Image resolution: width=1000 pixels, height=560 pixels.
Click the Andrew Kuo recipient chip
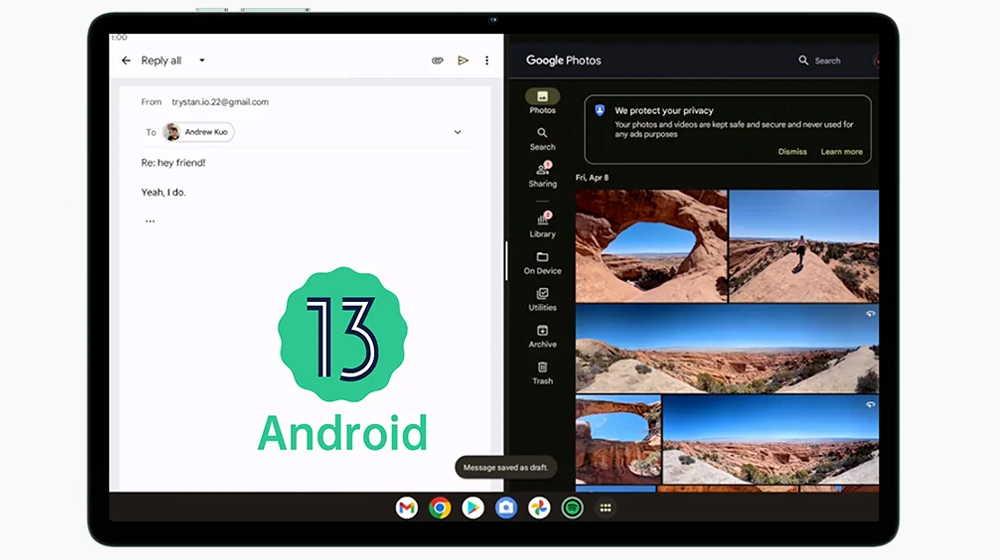[x=198, y=132]
